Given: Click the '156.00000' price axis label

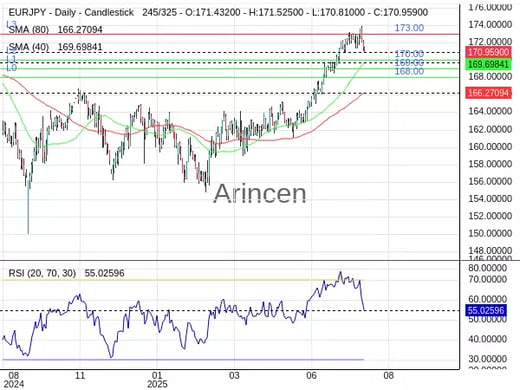Looking at the screenshot, I should coord(490,181).
